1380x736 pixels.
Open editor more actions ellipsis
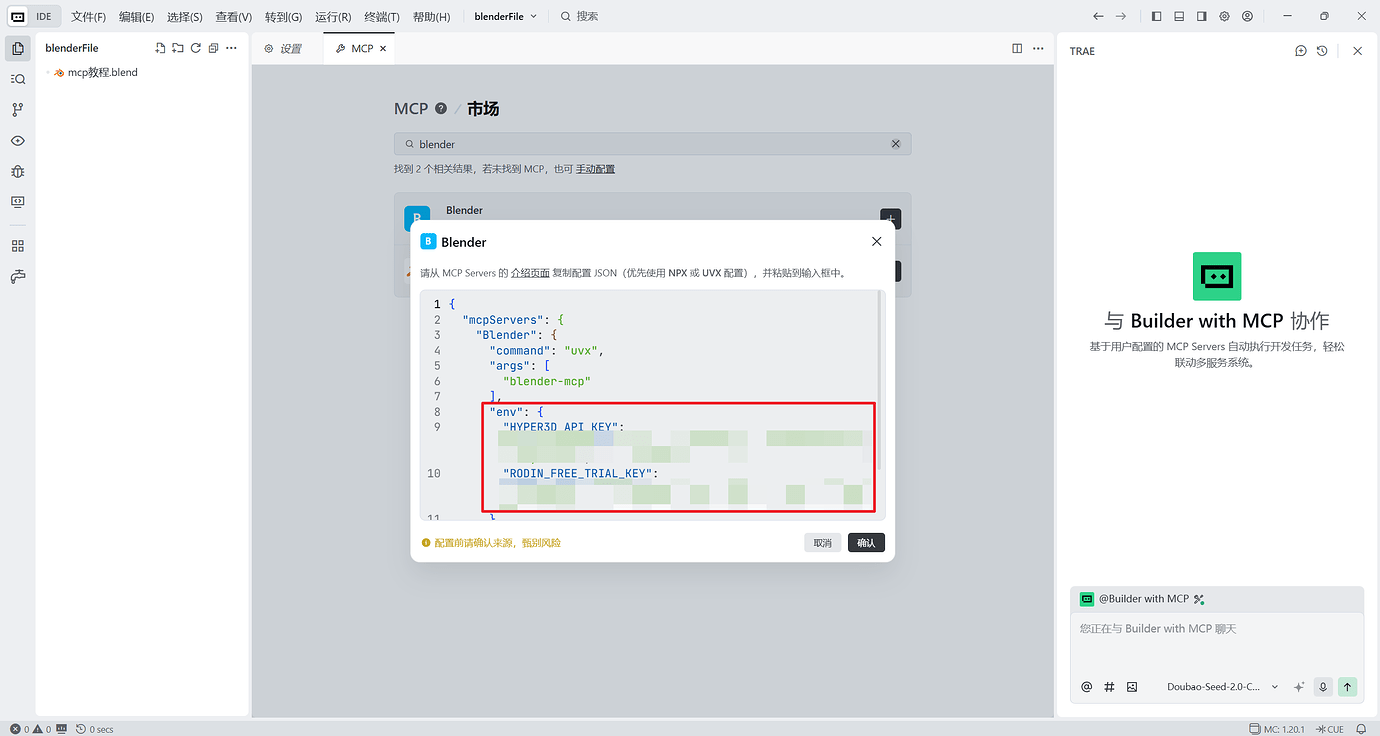point(1038,48)
